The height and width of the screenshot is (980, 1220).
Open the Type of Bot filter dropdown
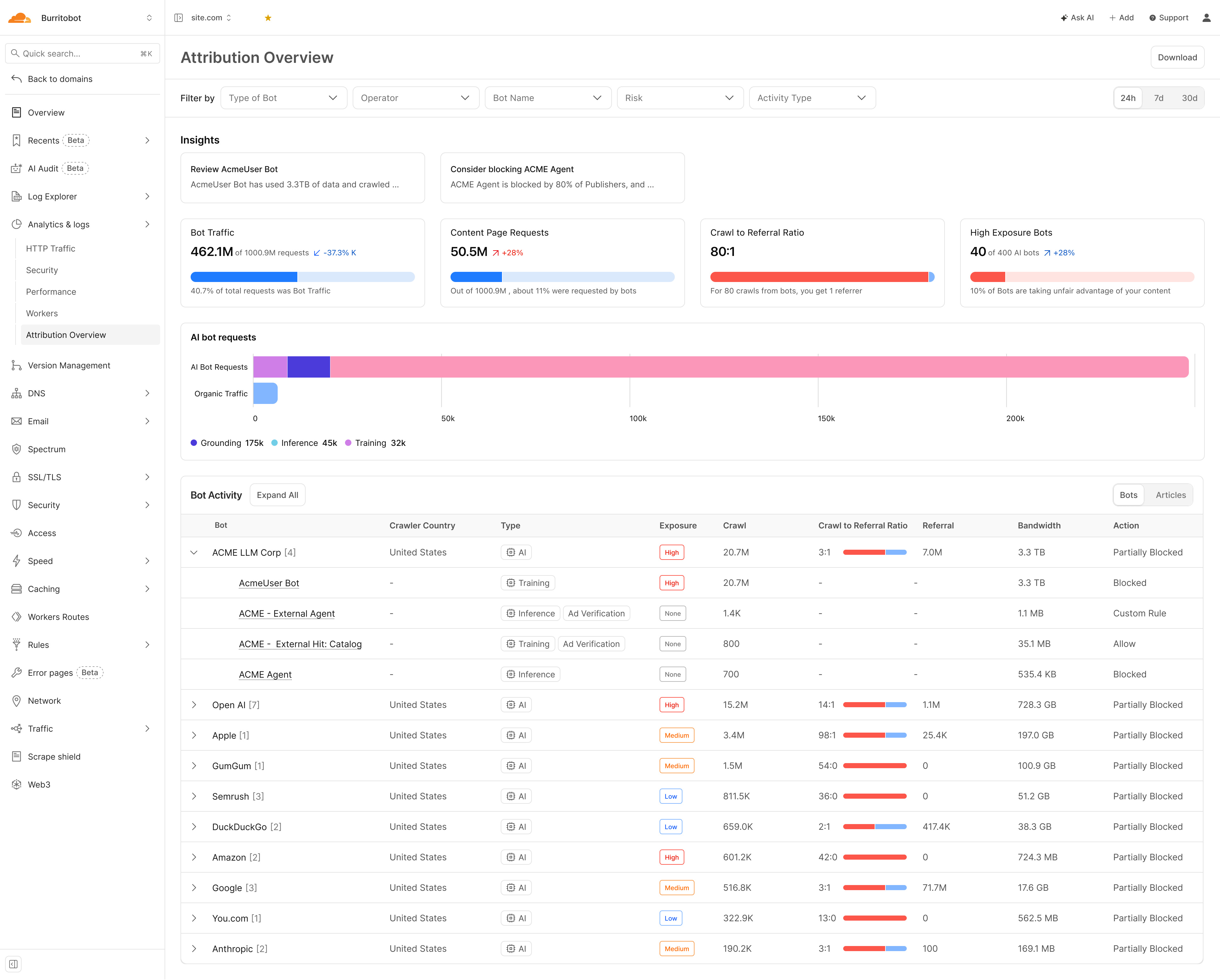pos(283,98)
